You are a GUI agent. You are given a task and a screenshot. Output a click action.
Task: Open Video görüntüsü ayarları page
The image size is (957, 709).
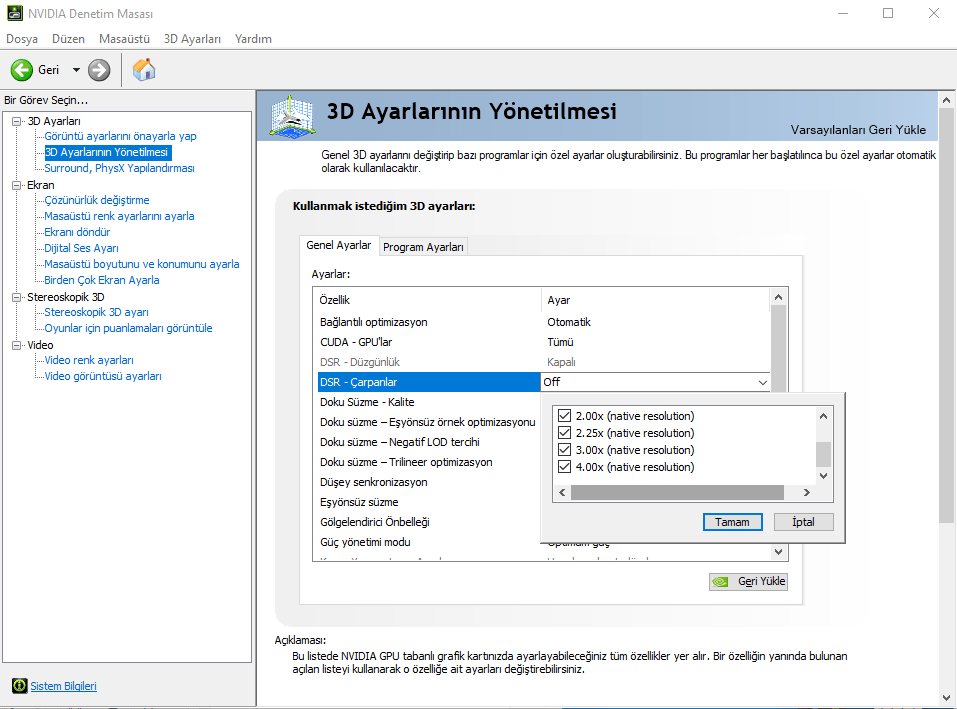103,376
